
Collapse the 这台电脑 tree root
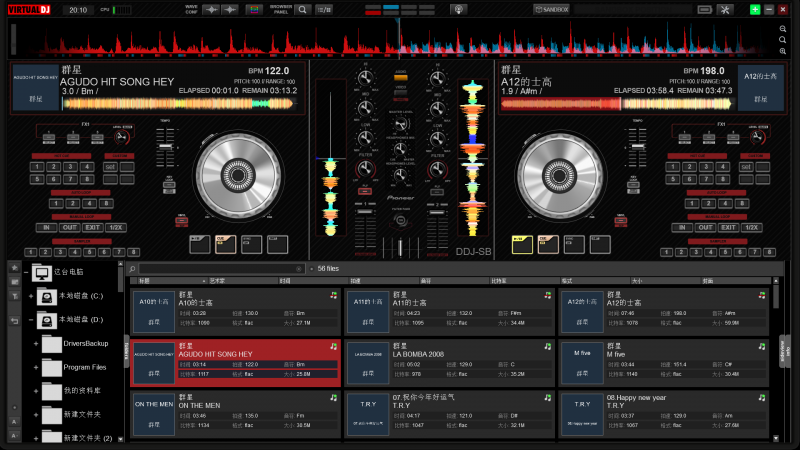click(x=26, y=272)
